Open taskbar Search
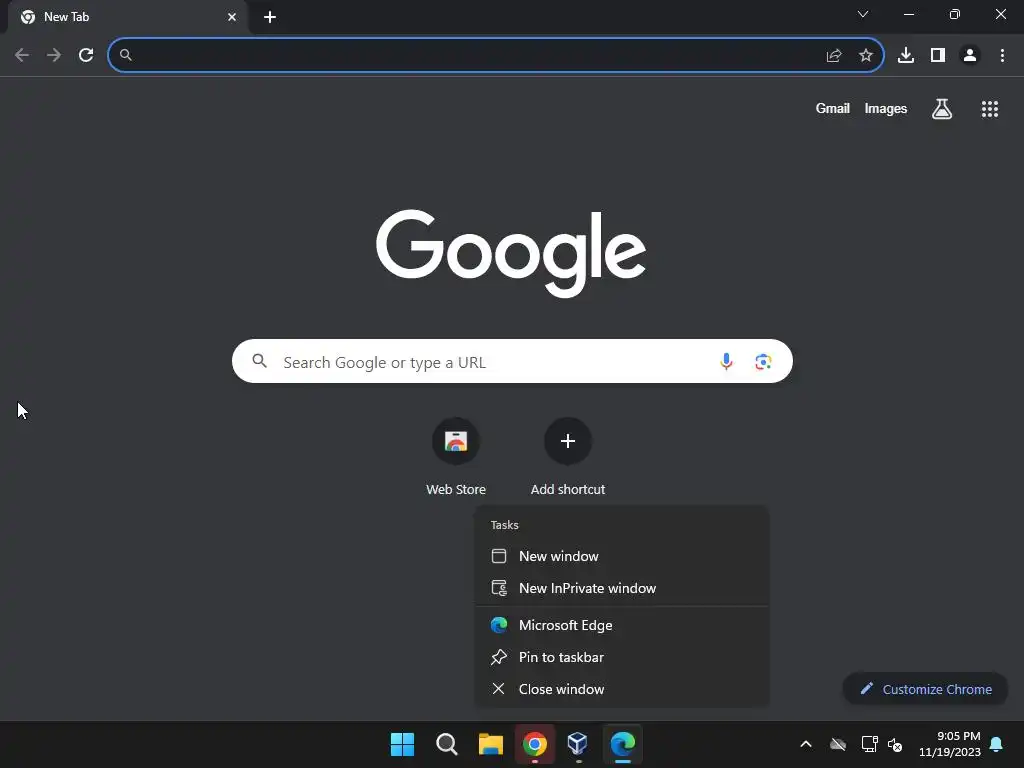1024x768 pixels. [x=447, y=744]
